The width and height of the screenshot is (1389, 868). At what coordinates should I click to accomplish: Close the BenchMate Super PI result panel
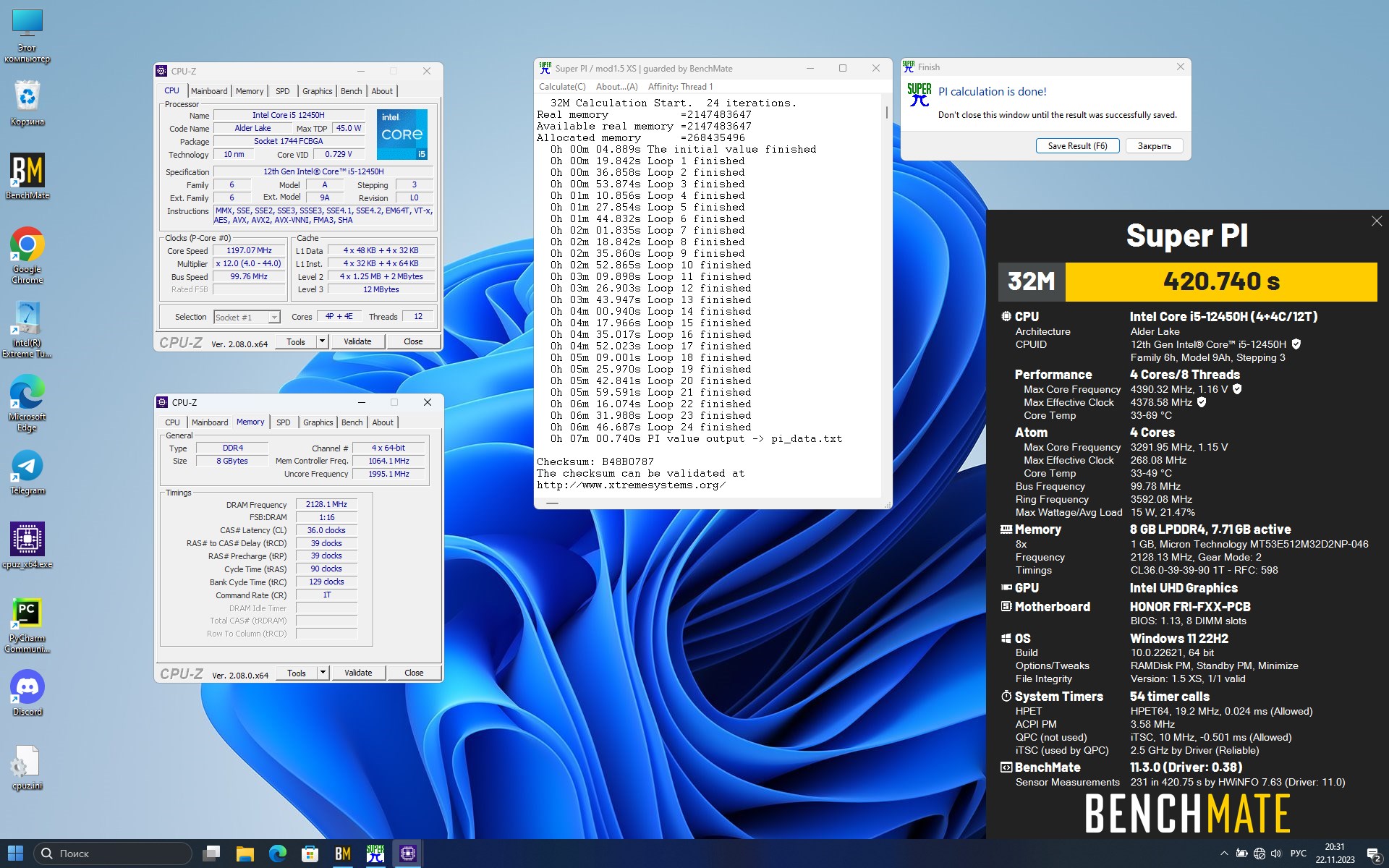1377,221
